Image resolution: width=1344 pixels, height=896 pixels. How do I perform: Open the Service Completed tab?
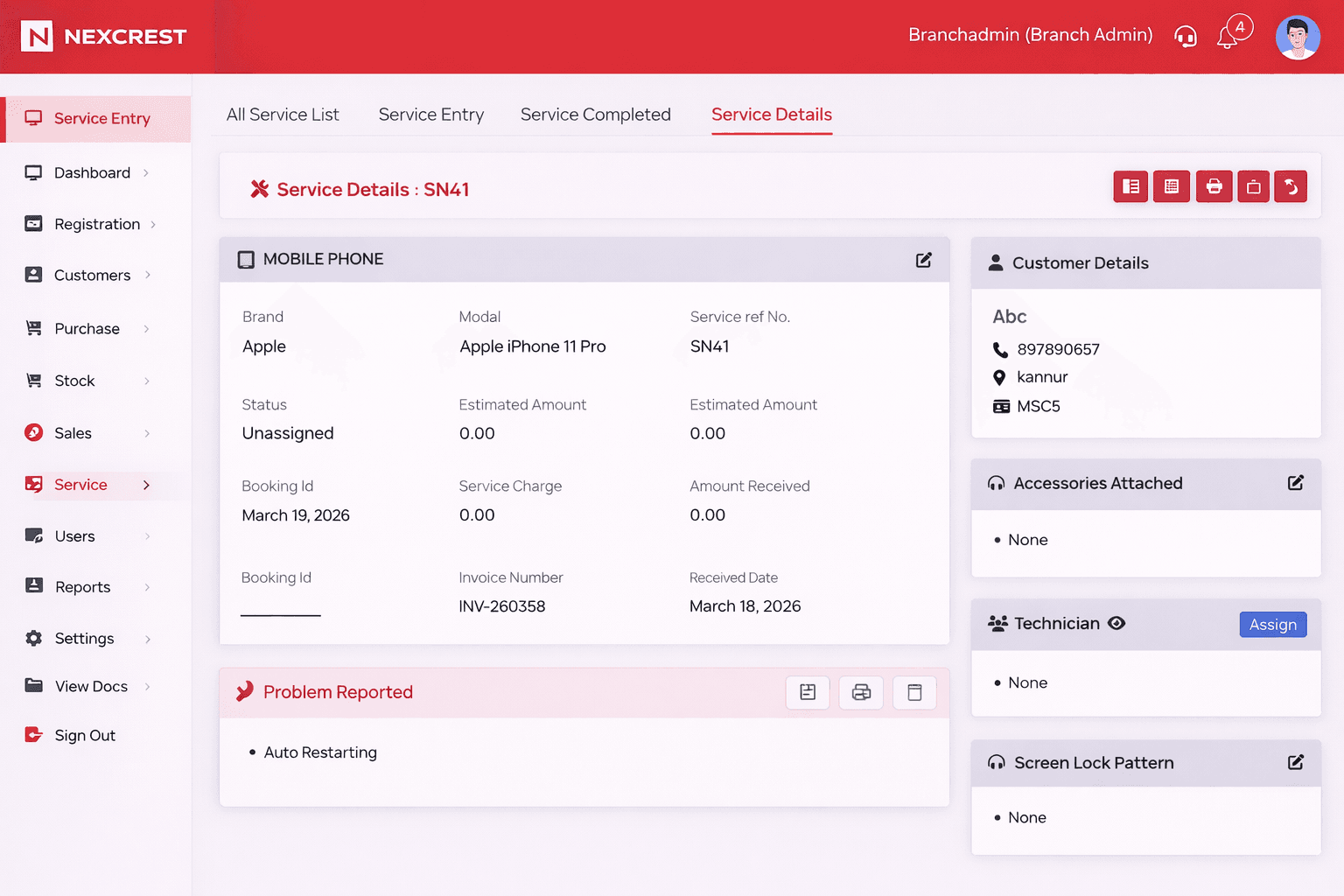point(595,115)
